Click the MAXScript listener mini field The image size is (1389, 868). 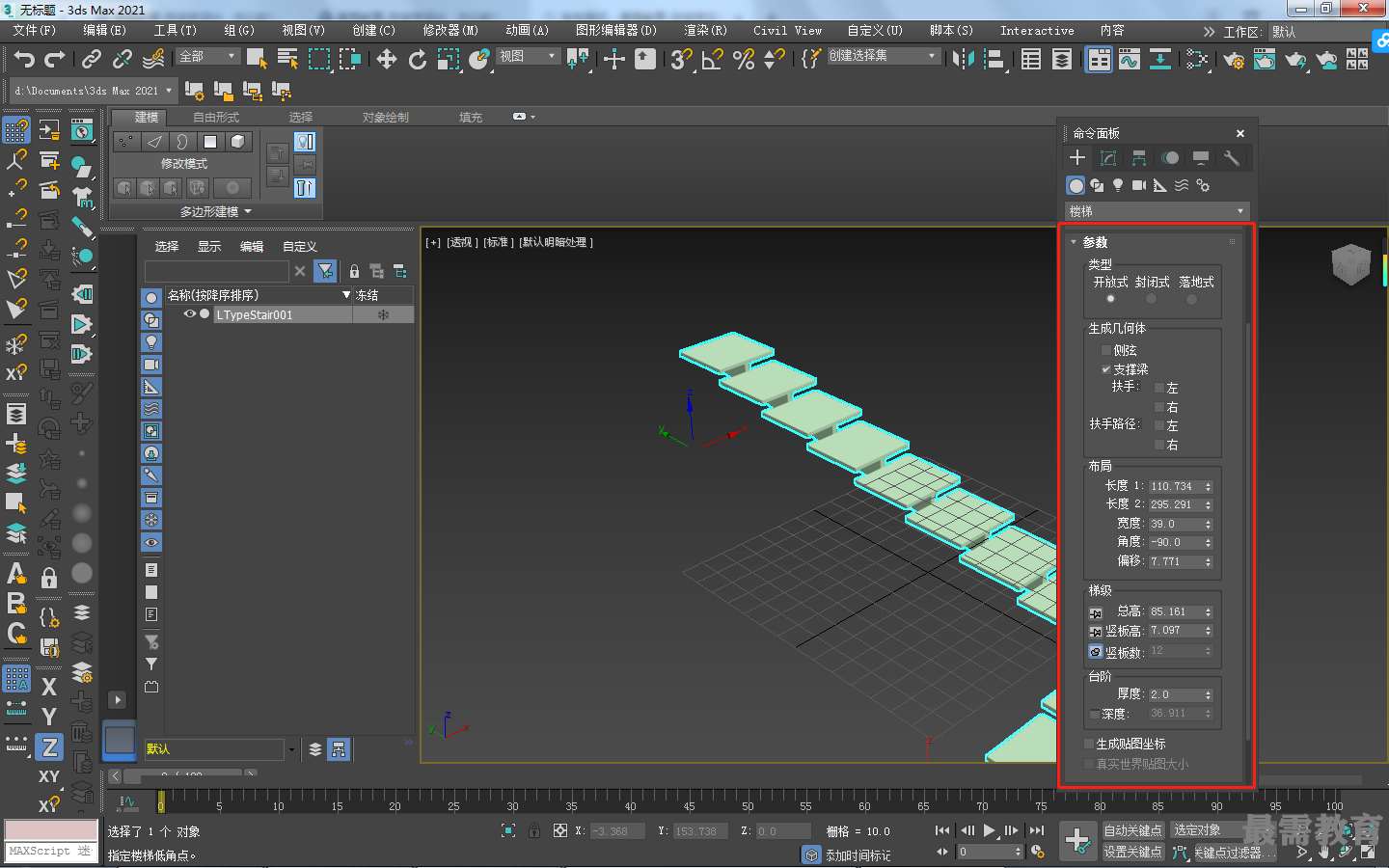51,851
